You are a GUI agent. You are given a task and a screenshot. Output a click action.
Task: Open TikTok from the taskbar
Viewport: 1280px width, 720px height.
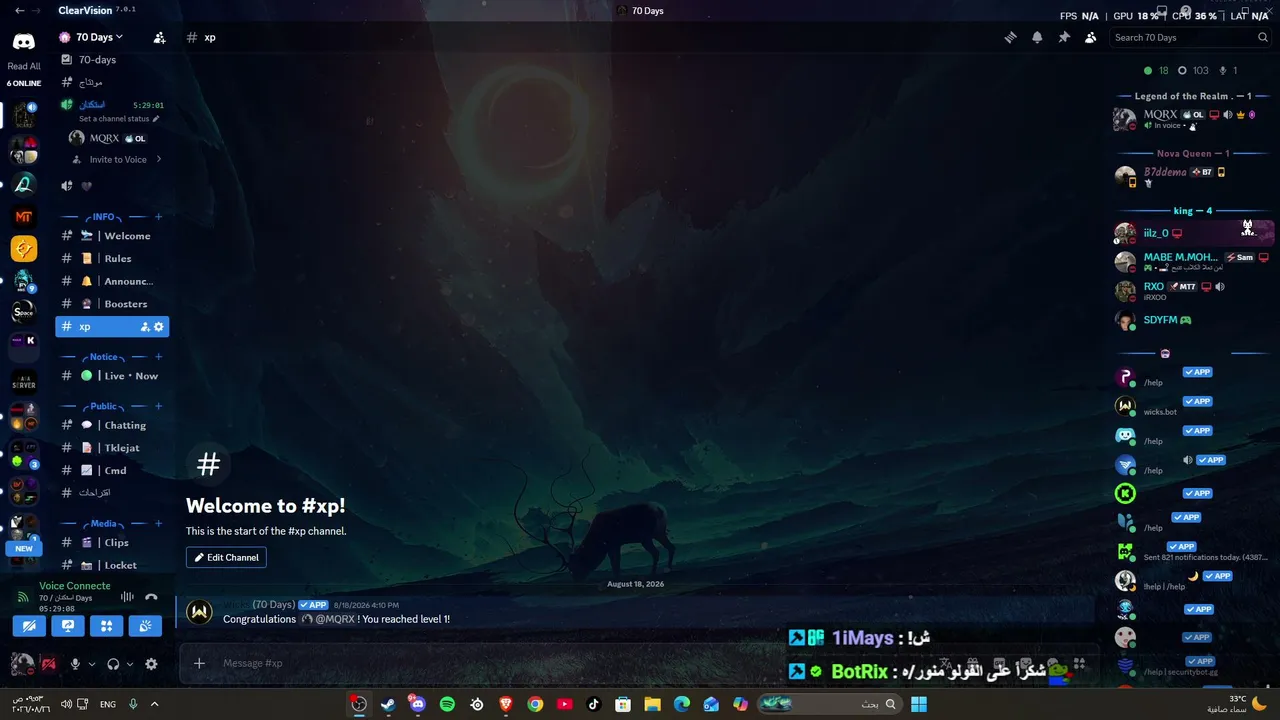tap(593, 704)
